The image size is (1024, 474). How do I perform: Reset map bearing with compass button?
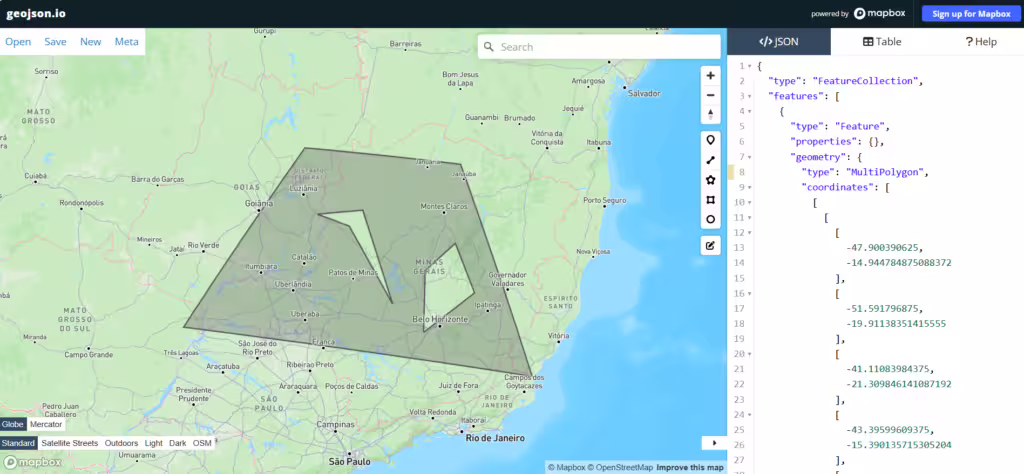710,114
